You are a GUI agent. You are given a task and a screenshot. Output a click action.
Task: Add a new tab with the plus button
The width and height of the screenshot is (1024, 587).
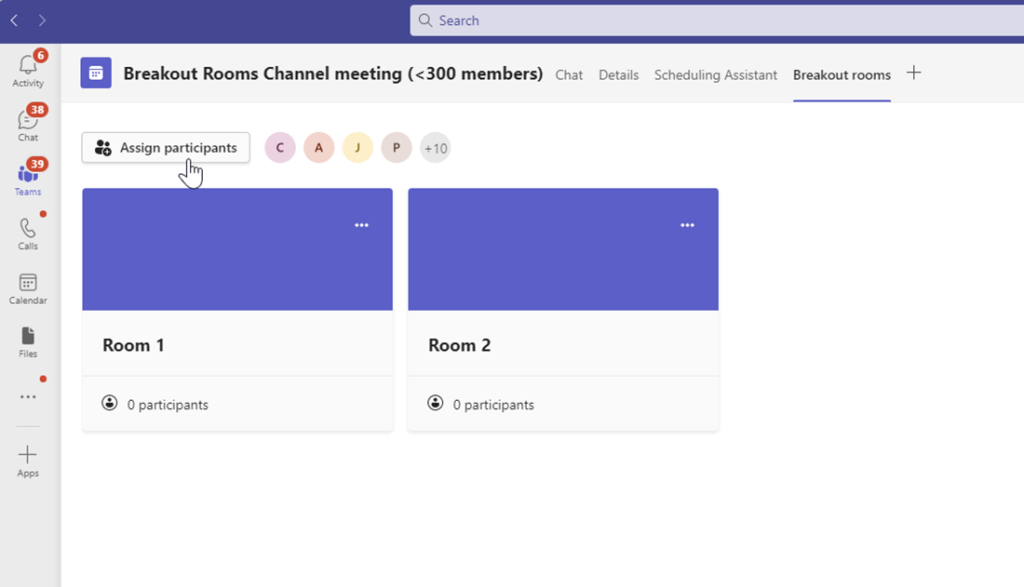pos(913,72)
